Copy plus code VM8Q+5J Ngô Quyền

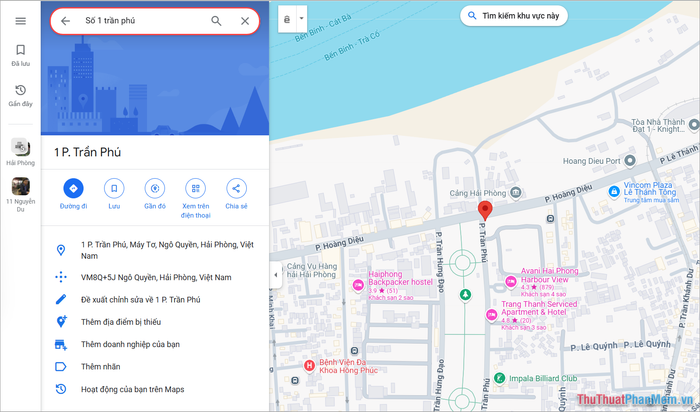(x=156, y=277)
